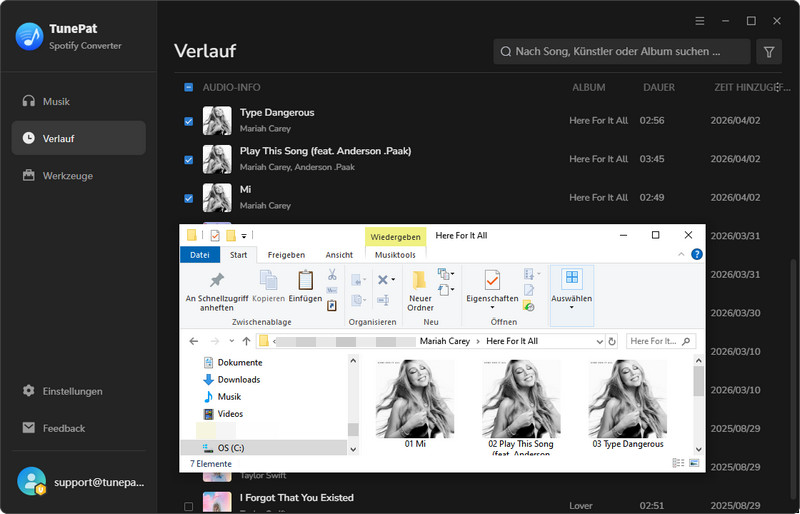800x514 pixels.
Task: Uncheck the Mi track checkbox
Action: coord(188,198)
